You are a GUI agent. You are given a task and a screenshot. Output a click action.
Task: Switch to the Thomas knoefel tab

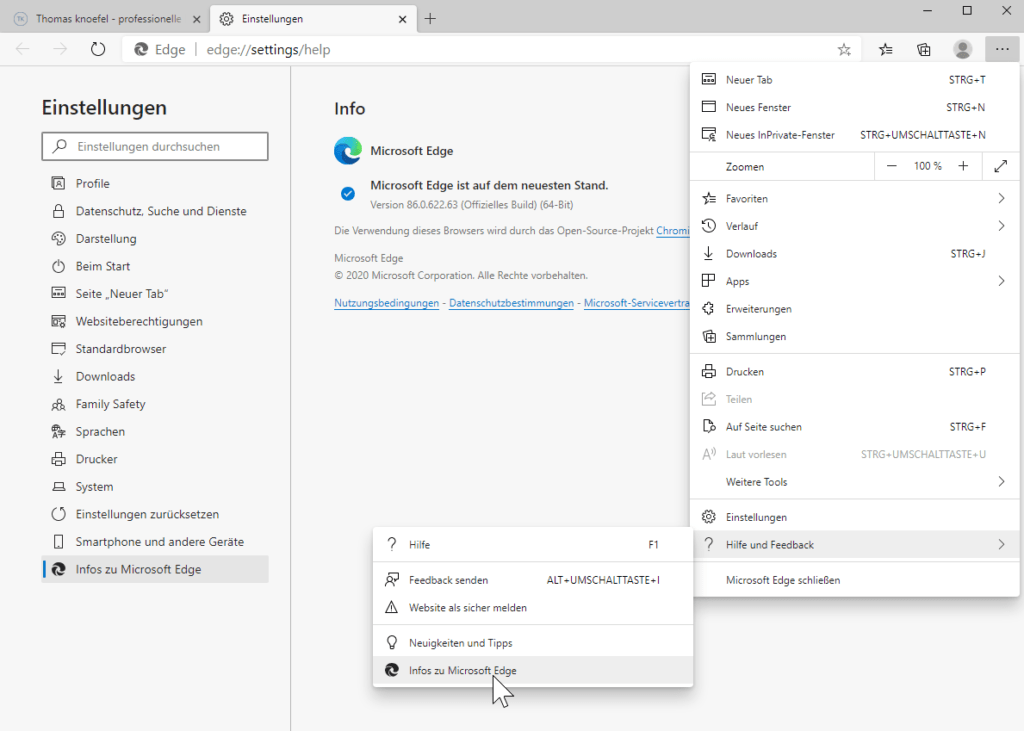point(108,19)
